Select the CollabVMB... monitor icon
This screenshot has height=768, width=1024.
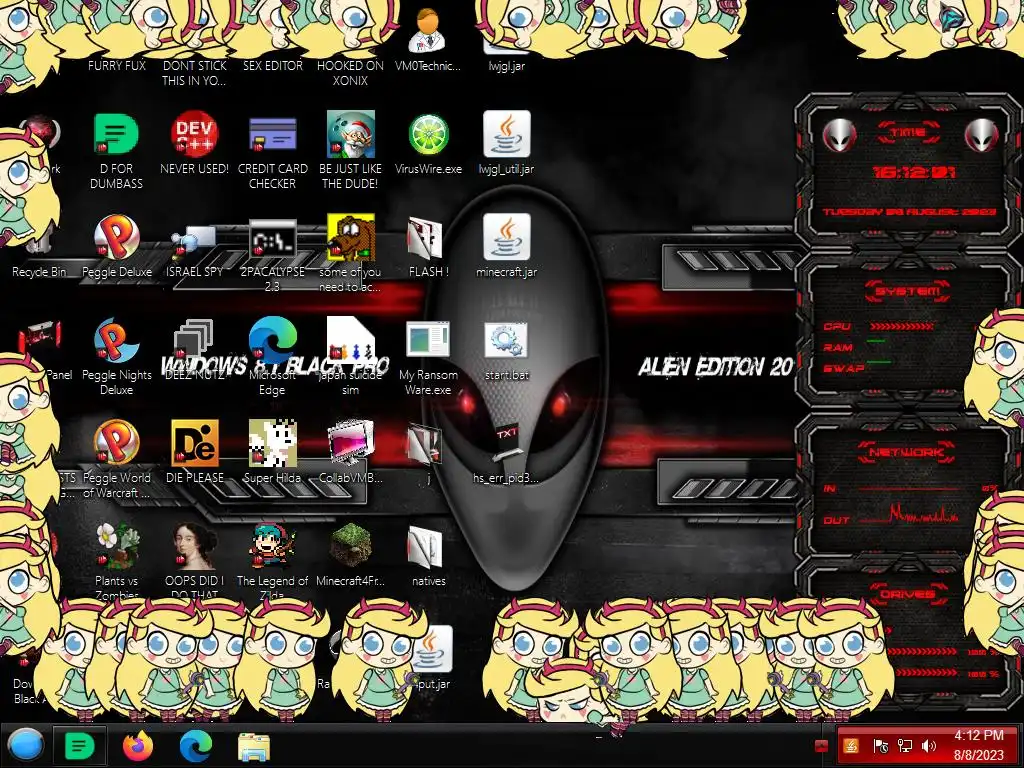pos(350,452)
